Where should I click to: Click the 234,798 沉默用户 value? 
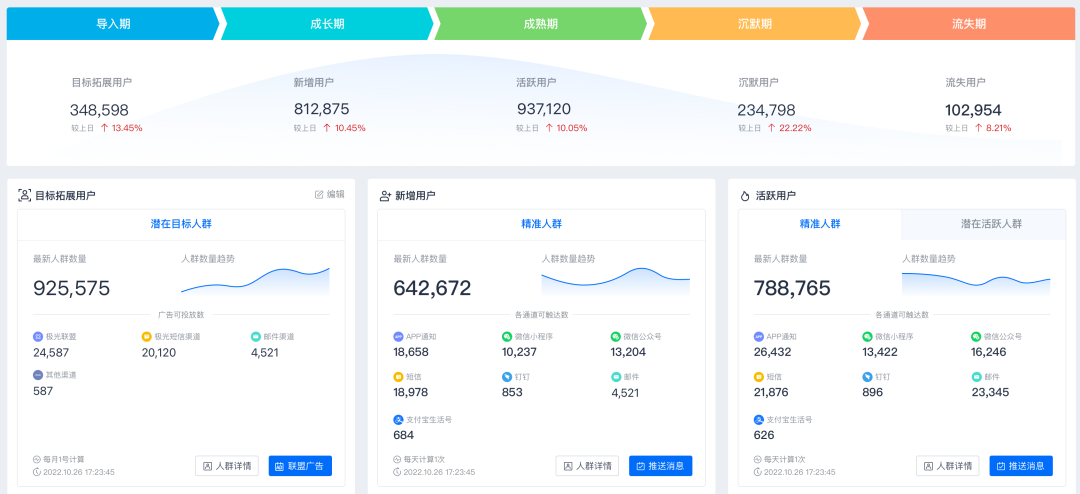pyautogui.click(x=767, y=110)
